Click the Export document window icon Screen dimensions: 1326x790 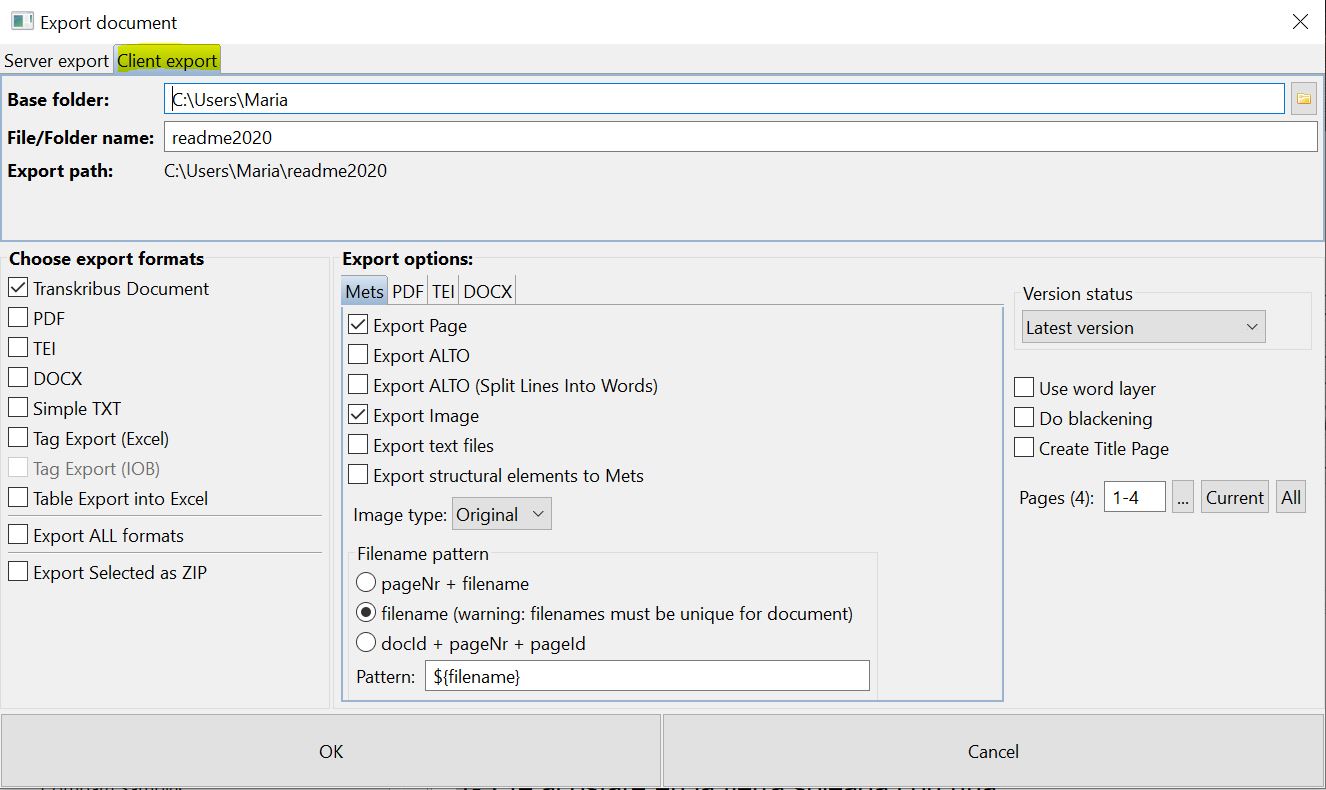pos(21,21)
